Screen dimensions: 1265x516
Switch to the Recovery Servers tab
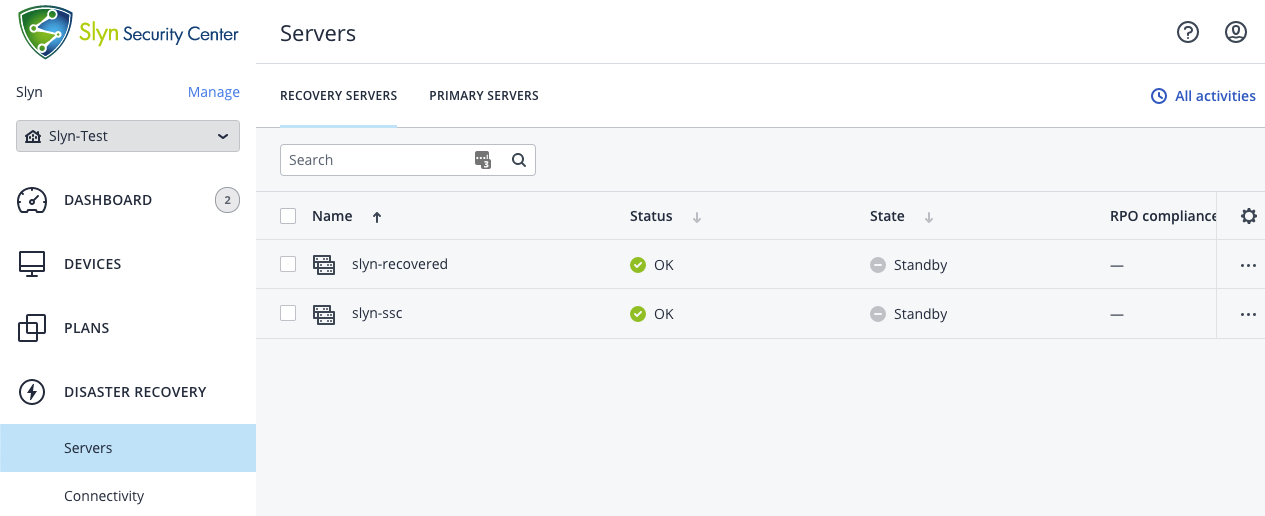[339, 96]
